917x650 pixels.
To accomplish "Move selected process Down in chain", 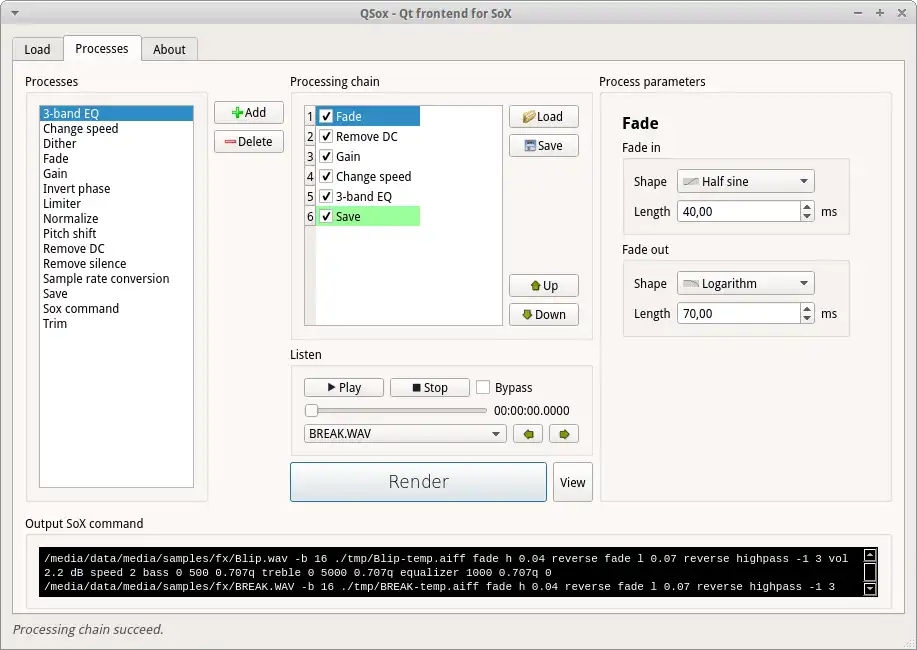I will [543, 315].
